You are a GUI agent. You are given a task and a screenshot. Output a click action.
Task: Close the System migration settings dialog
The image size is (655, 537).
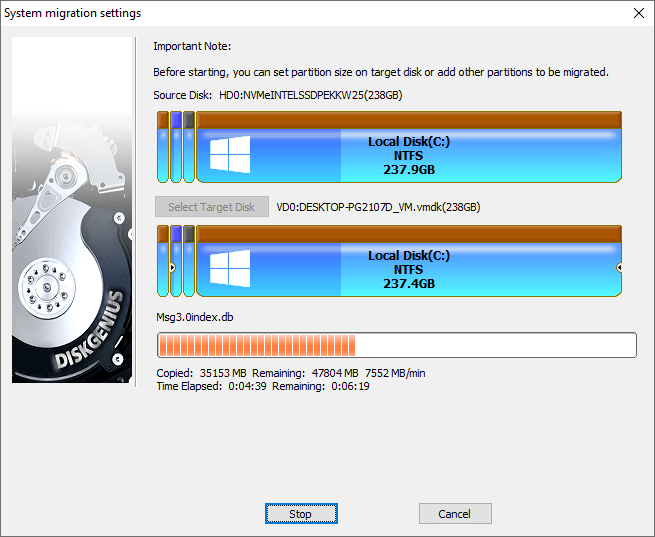pos(638,13)
